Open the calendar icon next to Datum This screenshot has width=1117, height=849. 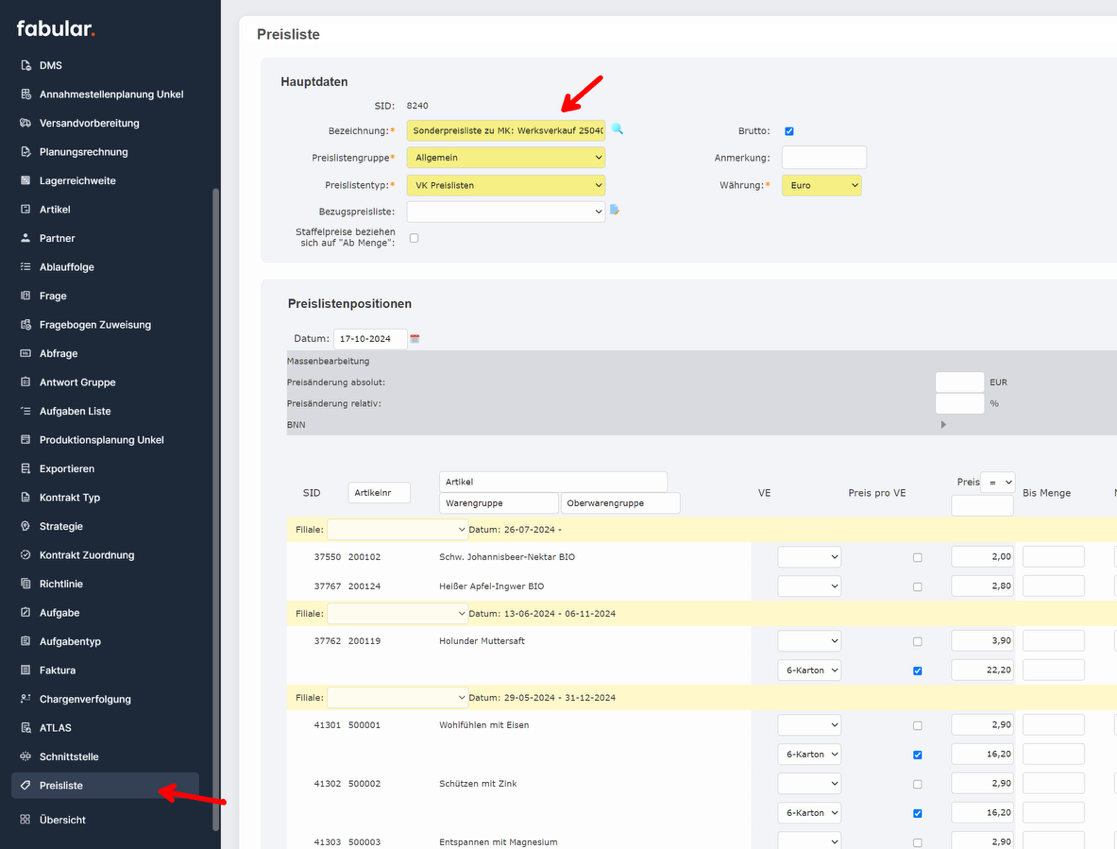(415, 339)
